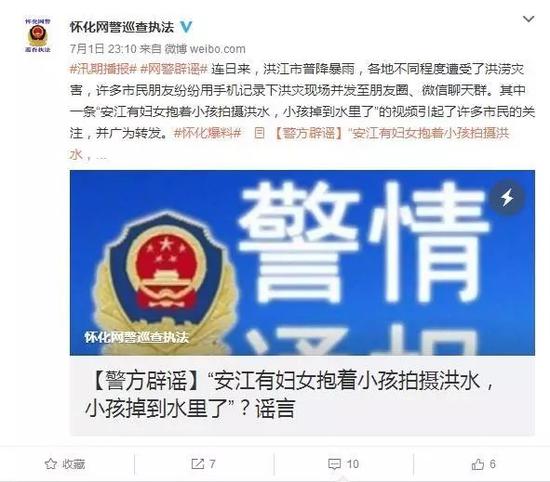Image resolution: width=550 pixels, height=482 pixels.
Task: Open the post options chevron menu
Action: click(x=528, y=19)
